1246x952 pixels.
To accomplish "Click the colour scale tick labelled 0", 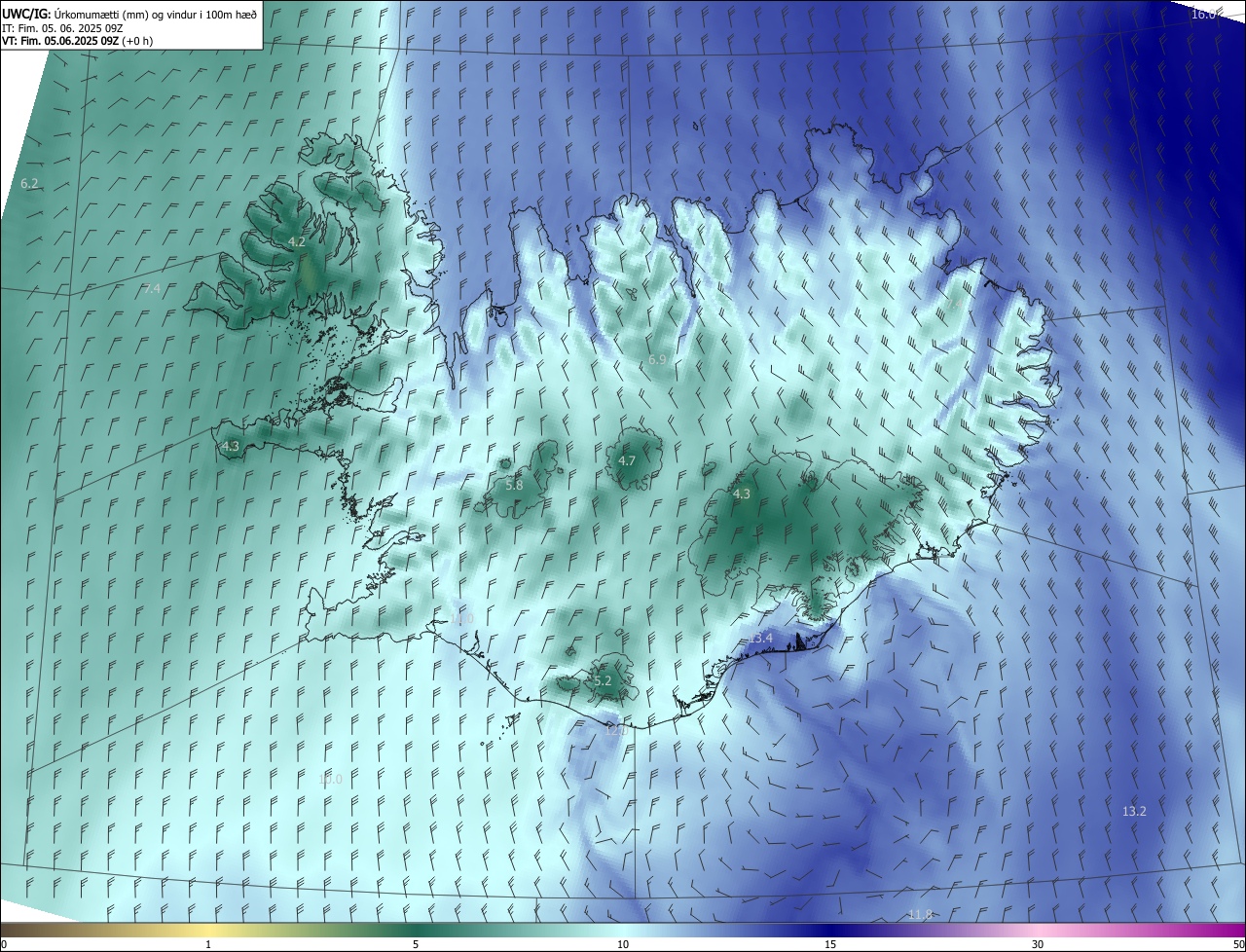I will pyautogui.click(x=3, y=944).
